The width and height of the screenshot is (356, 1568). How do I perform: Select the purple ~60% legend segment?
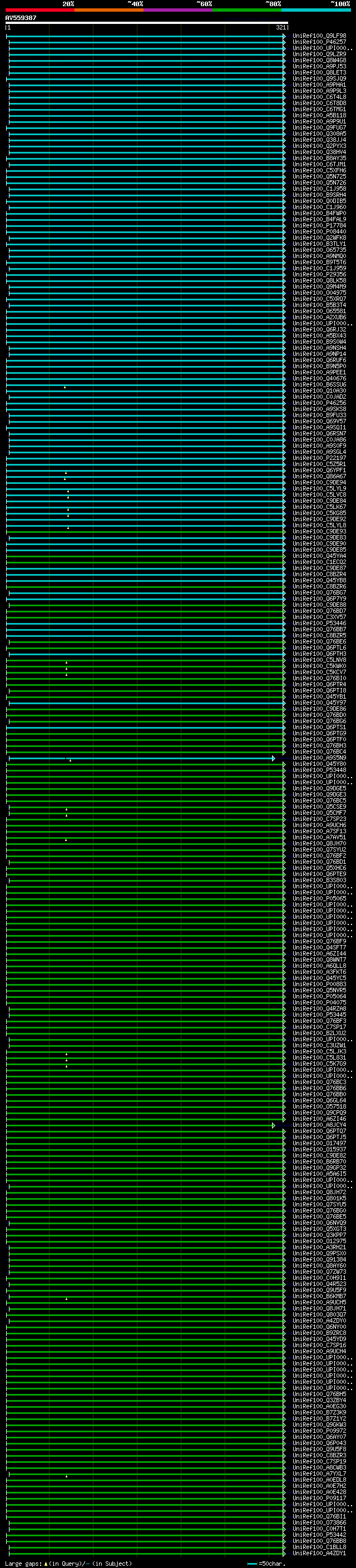click(177, 11)
